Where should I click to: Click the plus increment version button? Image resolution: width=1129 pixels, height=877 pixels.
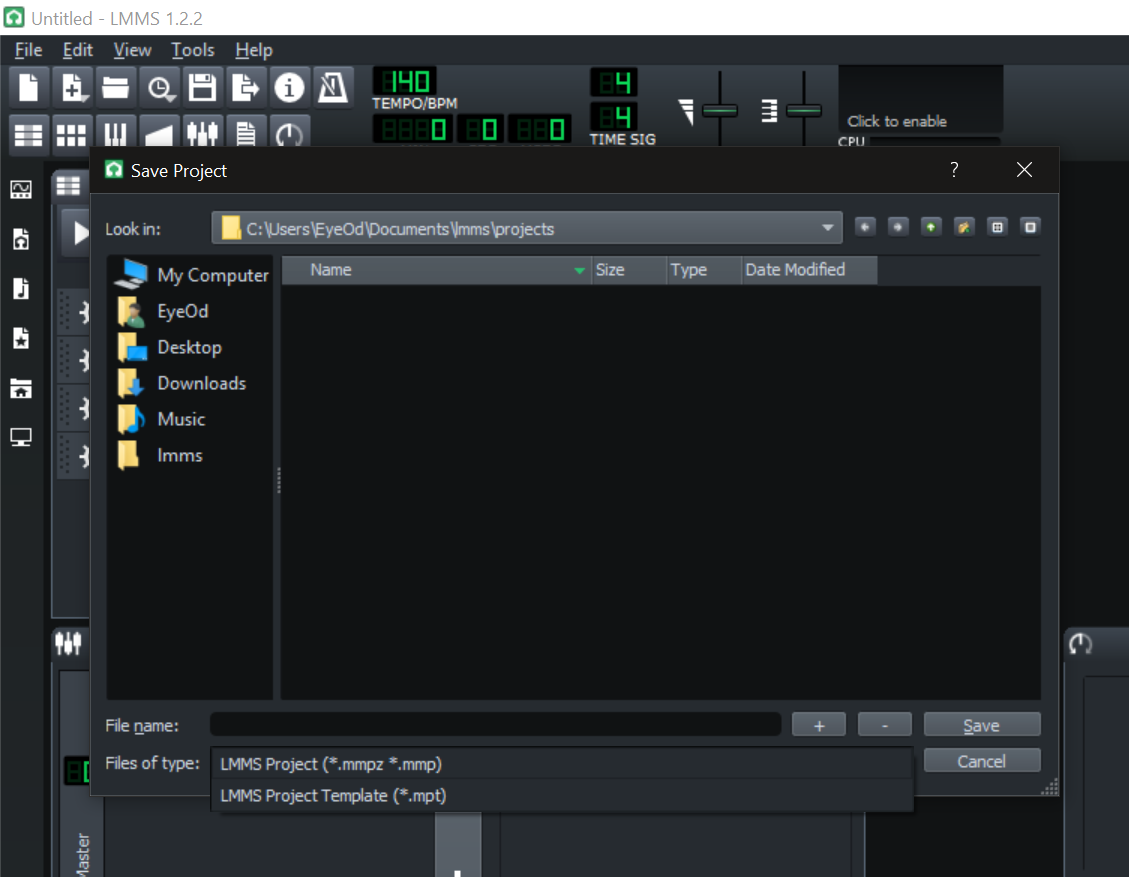pyautogui.click(x=819, y=725)
